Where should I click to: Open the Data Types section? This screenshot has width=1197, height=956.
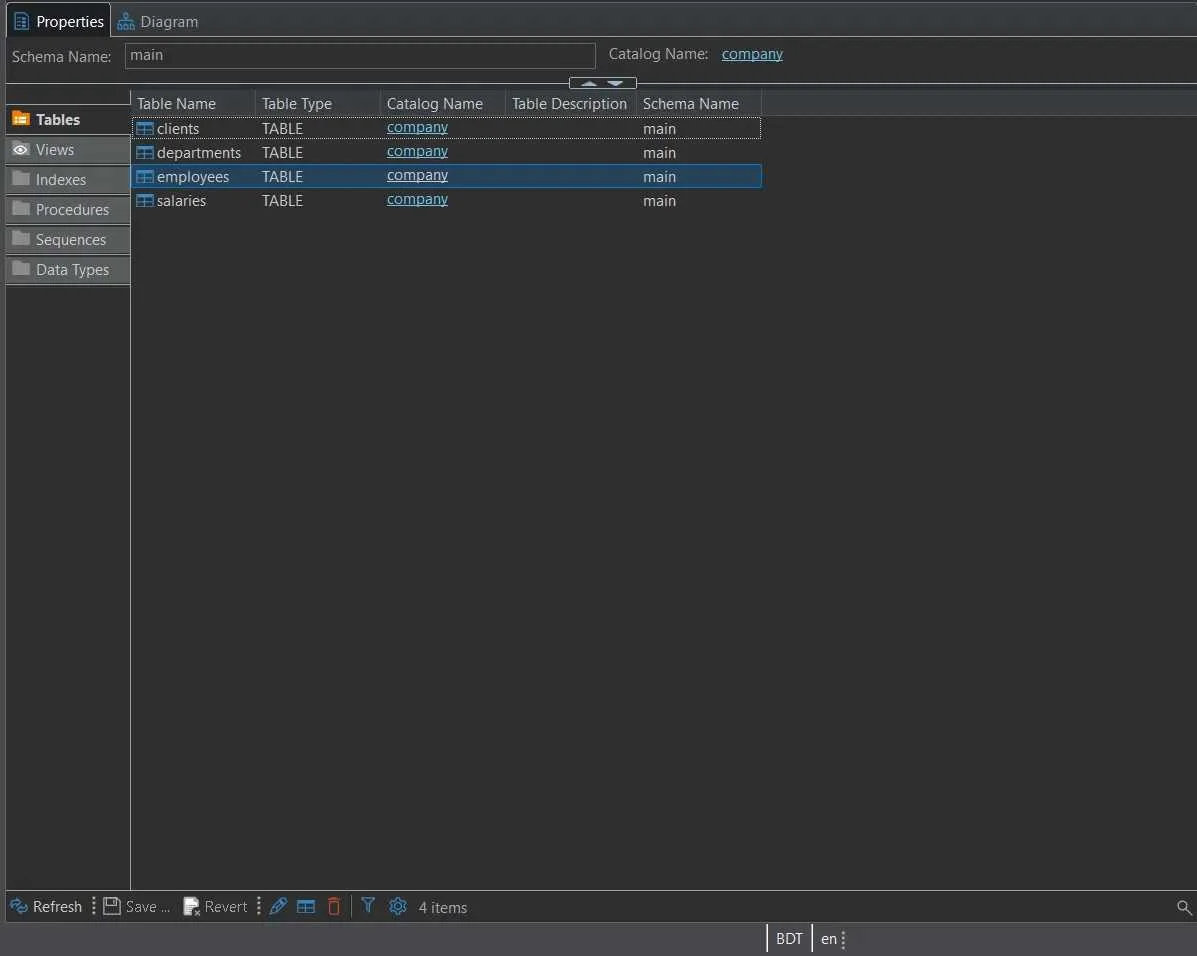coord(68,270)
